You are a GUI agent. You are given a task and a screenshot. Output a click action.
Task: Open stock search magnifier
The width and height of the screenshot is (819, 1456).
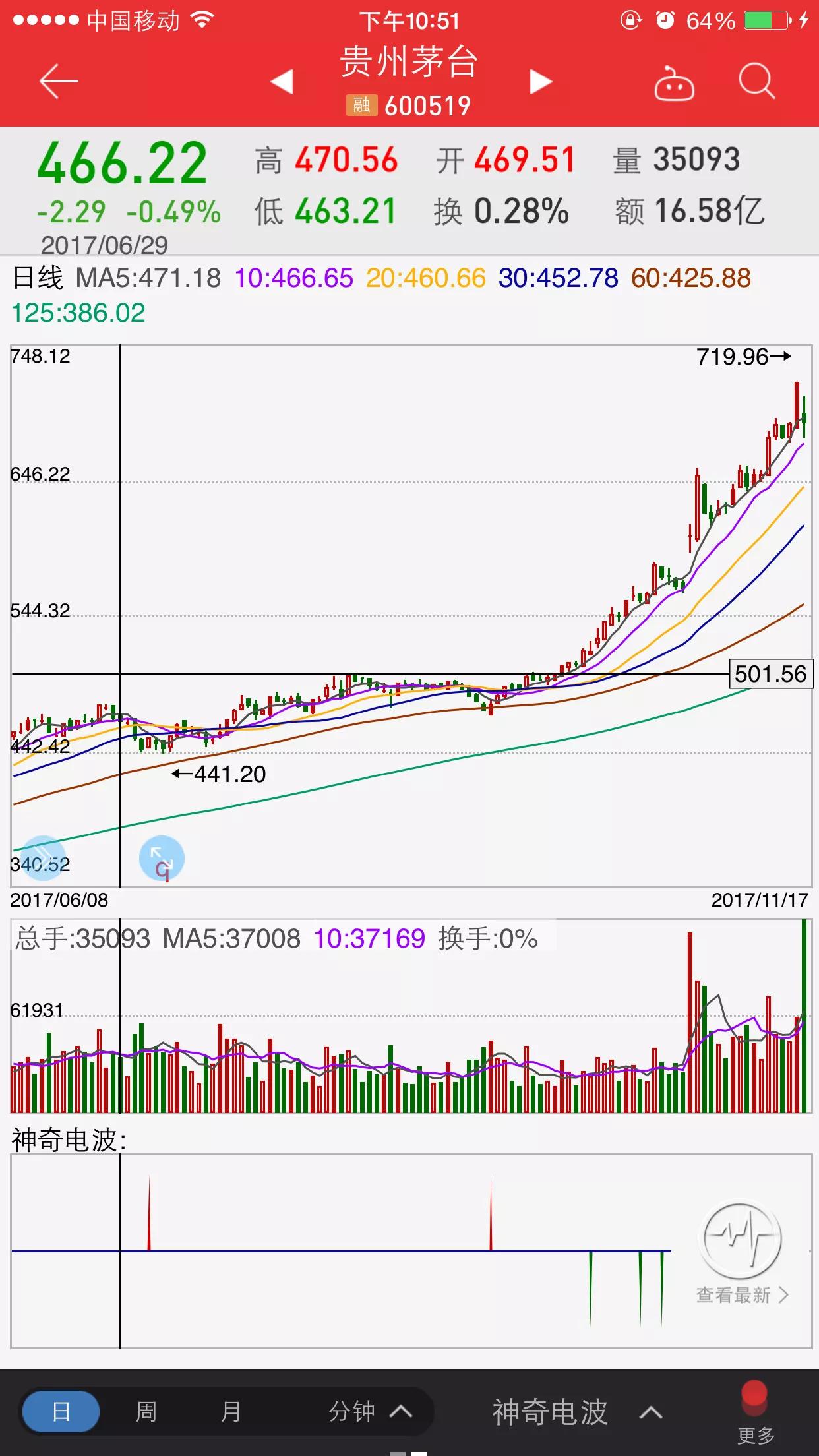[756, 81]
